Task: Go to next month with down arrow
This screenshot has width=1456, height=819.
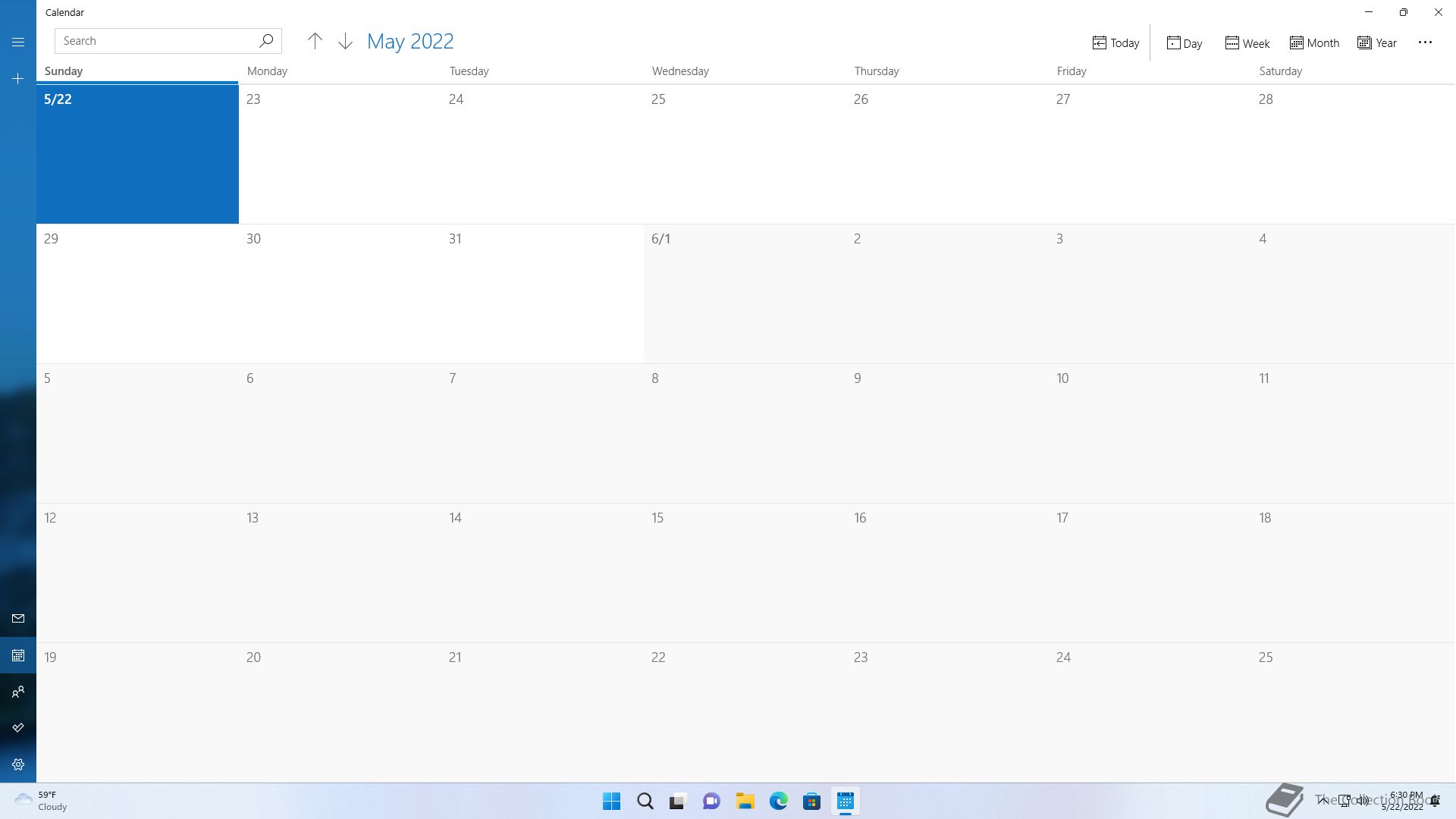Action: [x=345, y=41]
